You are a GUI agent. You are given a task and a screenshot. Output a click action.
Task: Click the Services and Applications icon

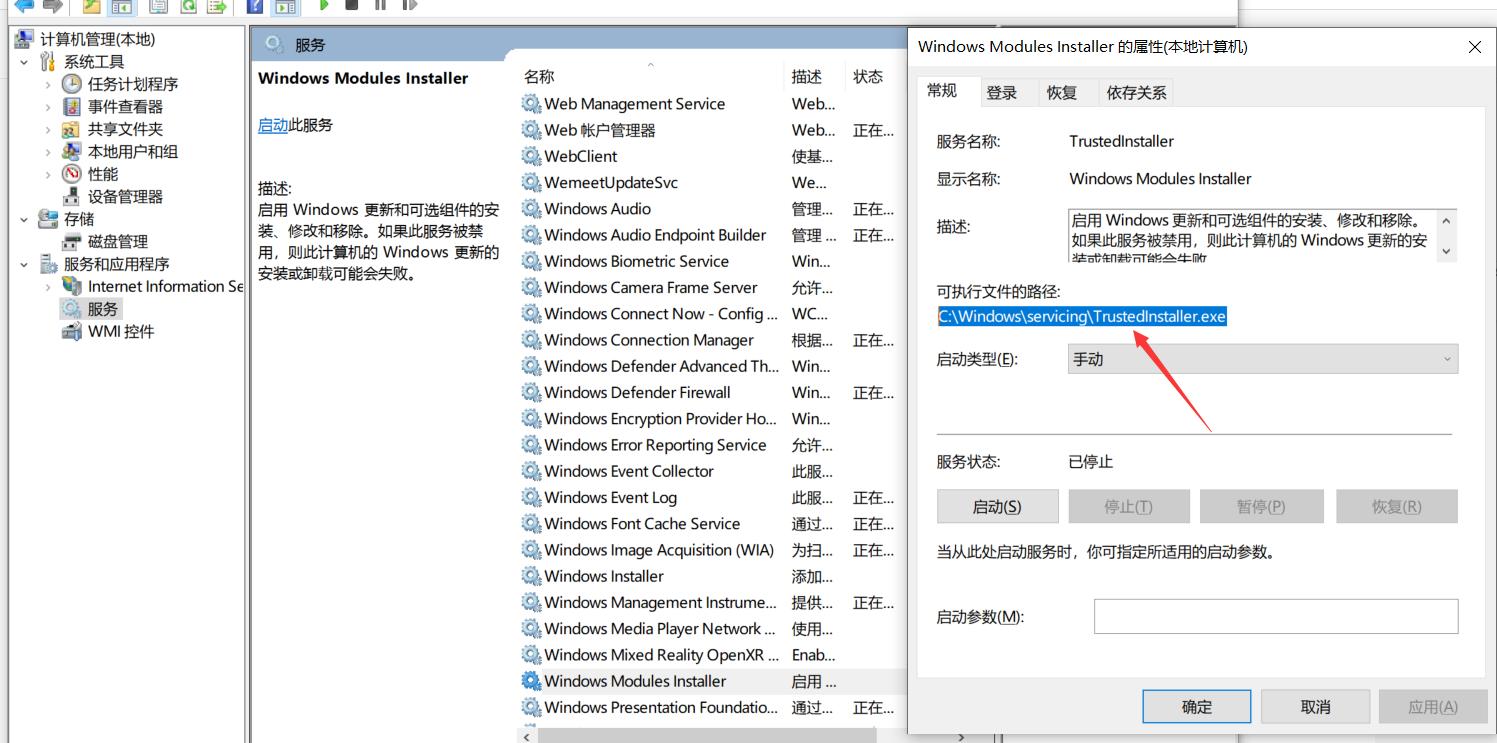[48, 264]
